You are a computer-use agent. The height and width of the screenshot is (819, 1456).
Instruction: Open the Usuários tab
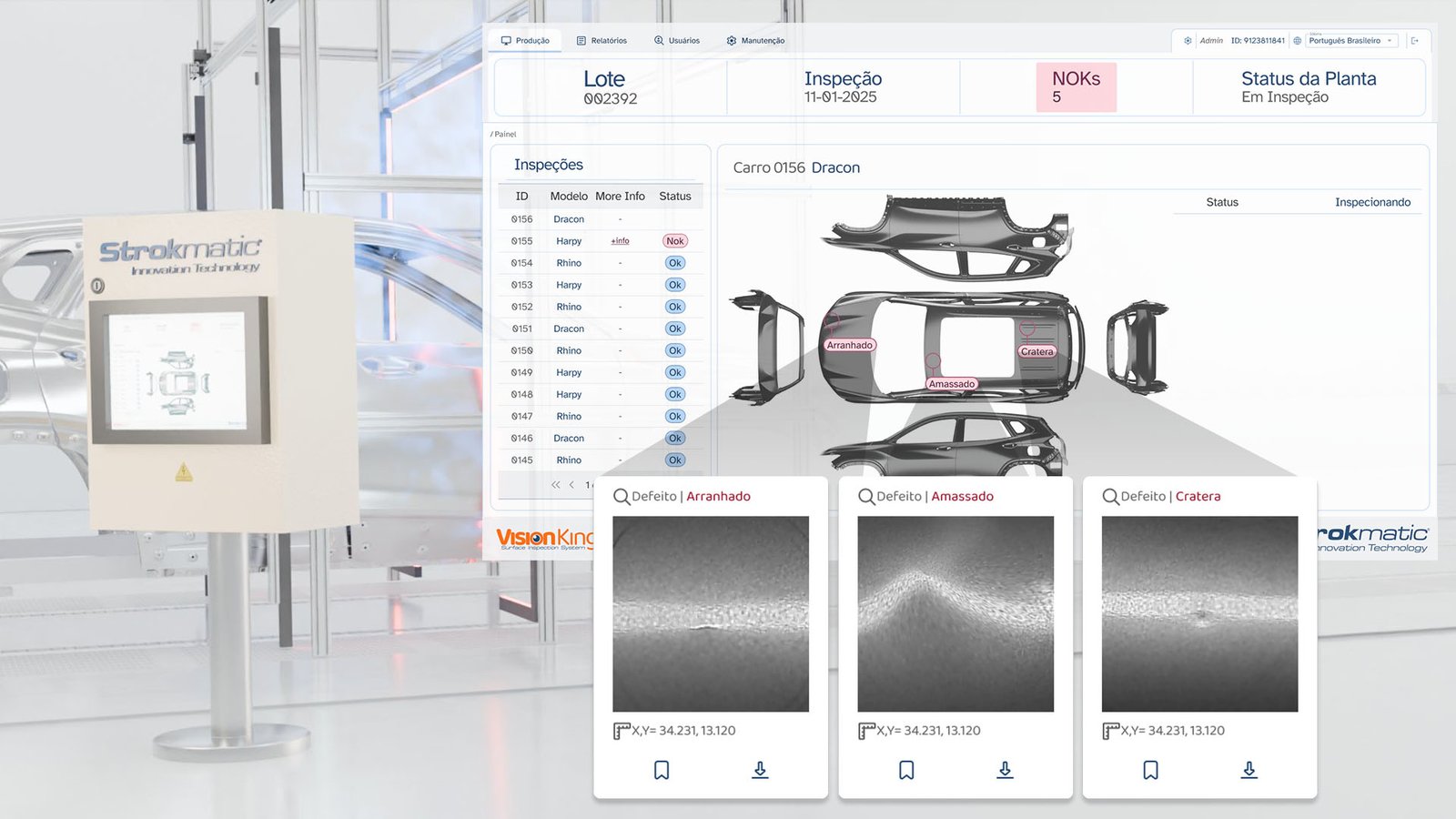point(677,41)
